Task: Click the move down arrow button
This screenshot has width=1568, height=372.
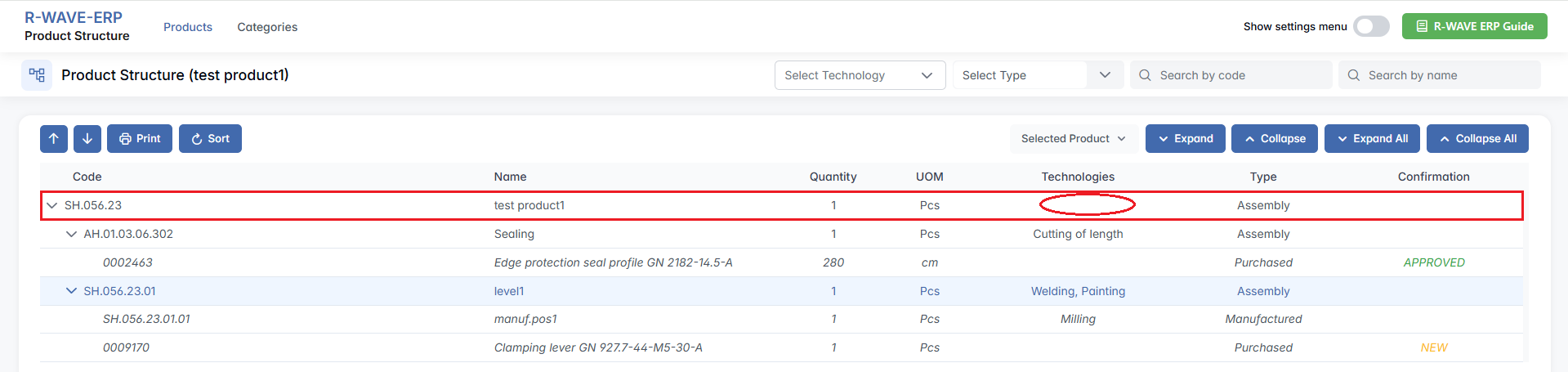Action: tap(87, 139)
